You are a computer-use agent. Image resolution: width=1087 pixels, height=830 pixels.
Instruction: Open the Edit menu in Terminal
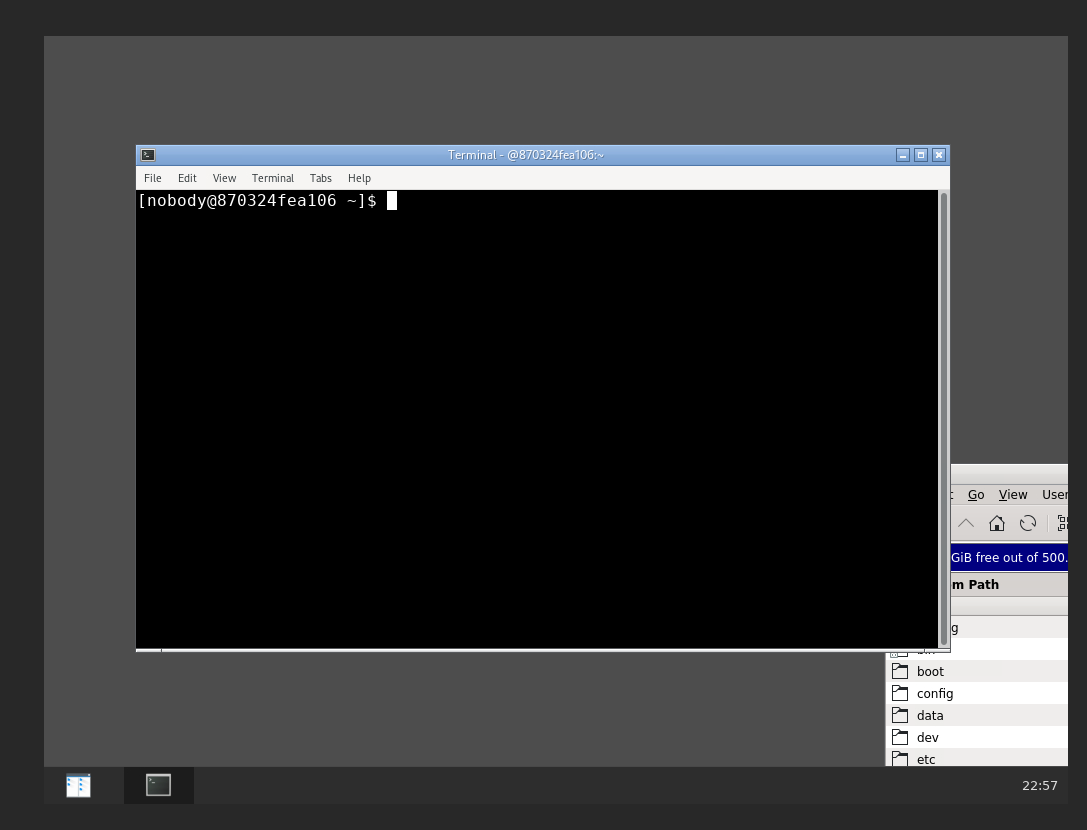[x=187, y=178]
